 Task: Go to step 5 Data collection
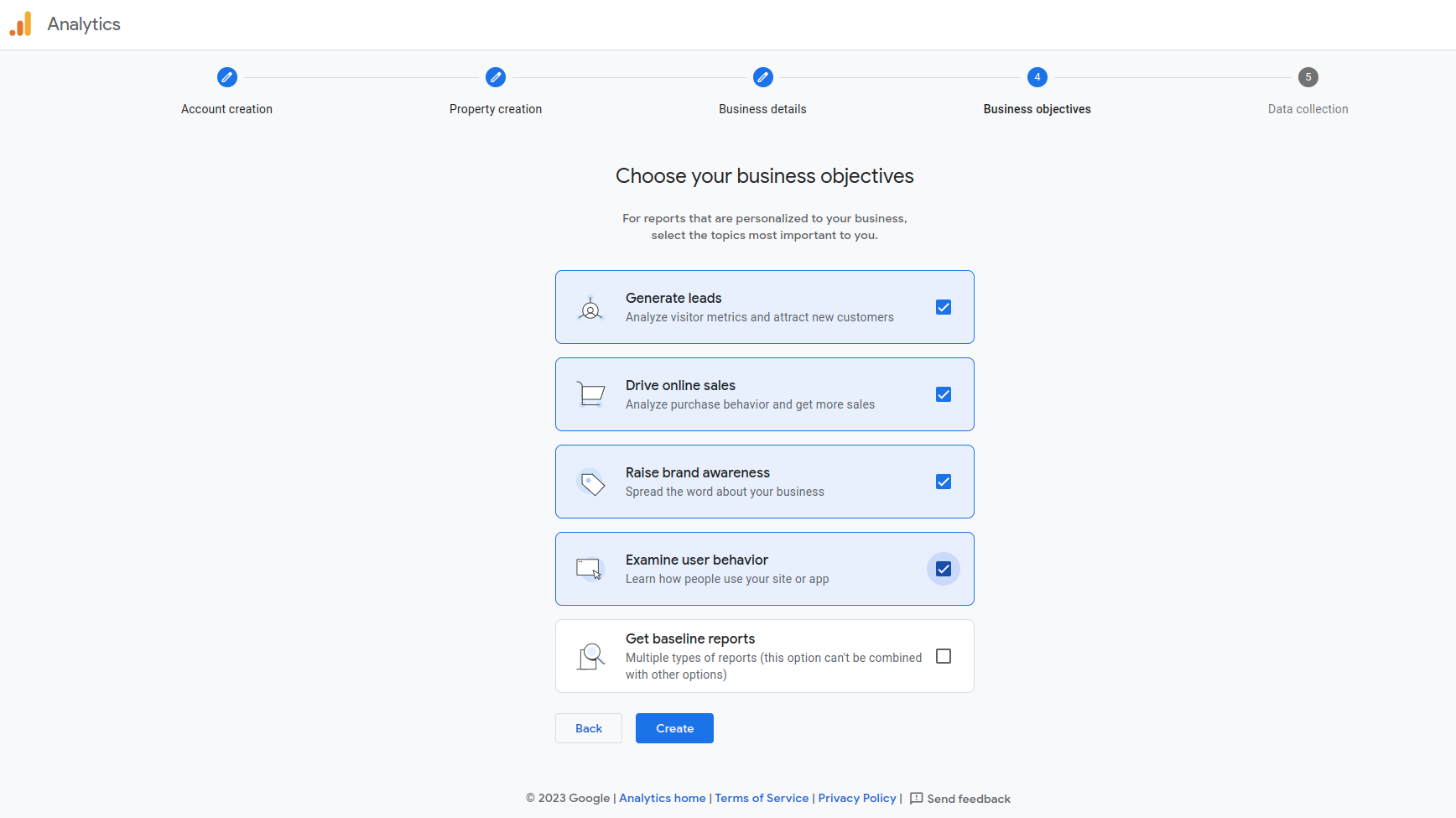pos(1308,77)
